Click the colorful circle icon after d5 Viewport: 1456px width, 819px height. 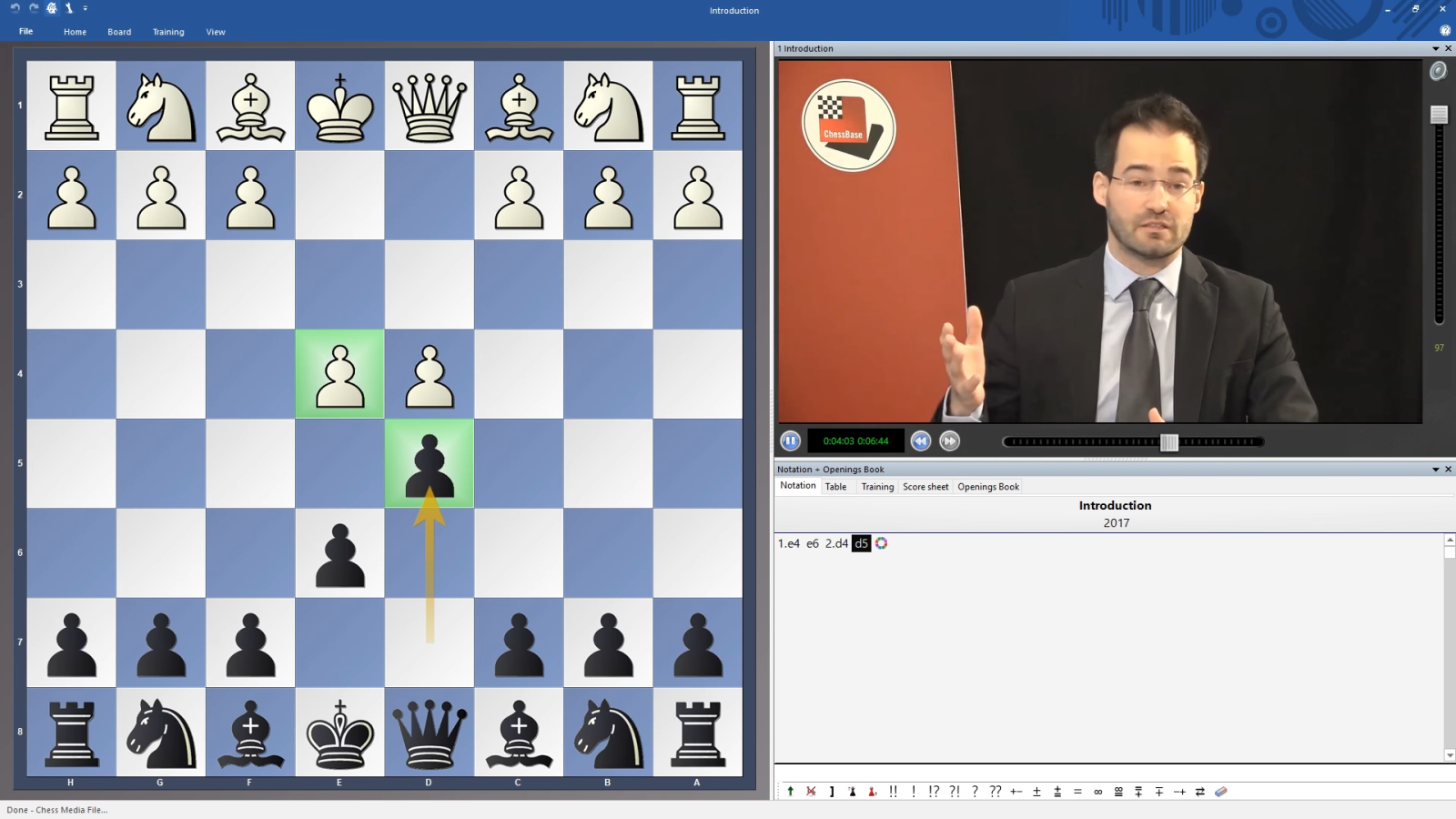[x=881, y=543]
